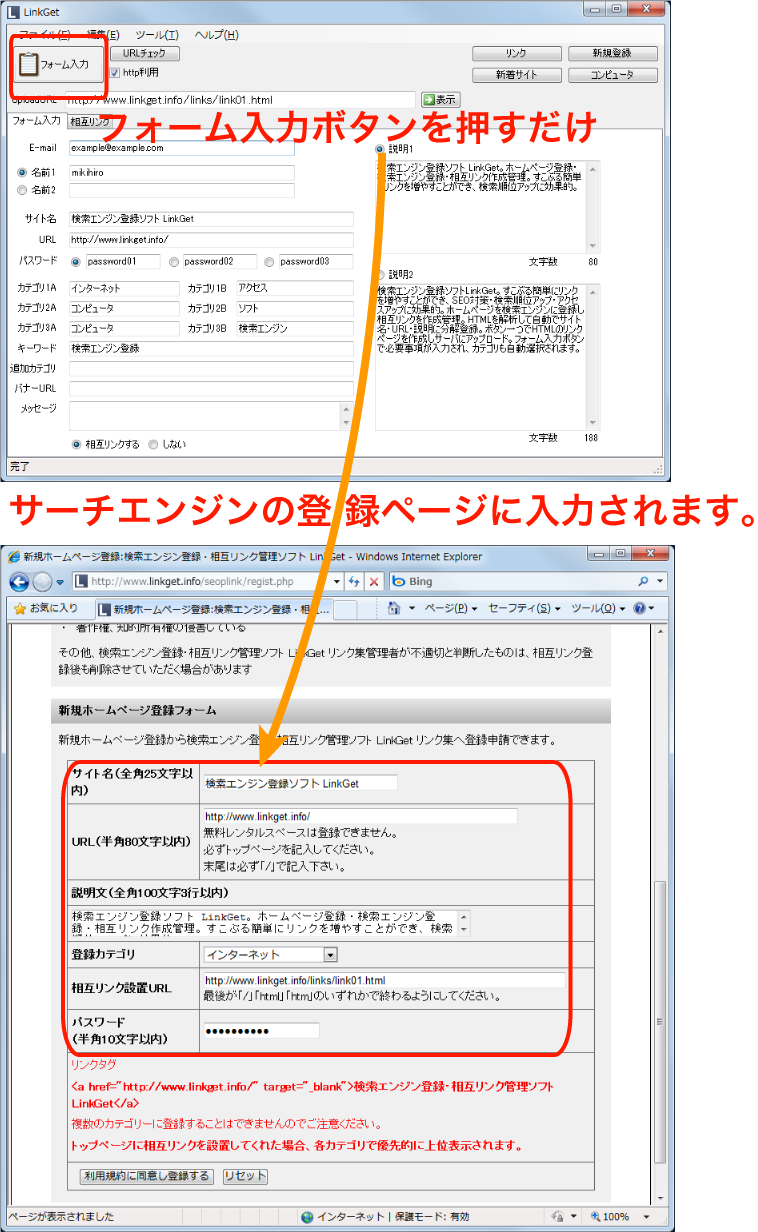Select the password03 radio button
The image size is (758, 1232).
[x=270, y=262]
